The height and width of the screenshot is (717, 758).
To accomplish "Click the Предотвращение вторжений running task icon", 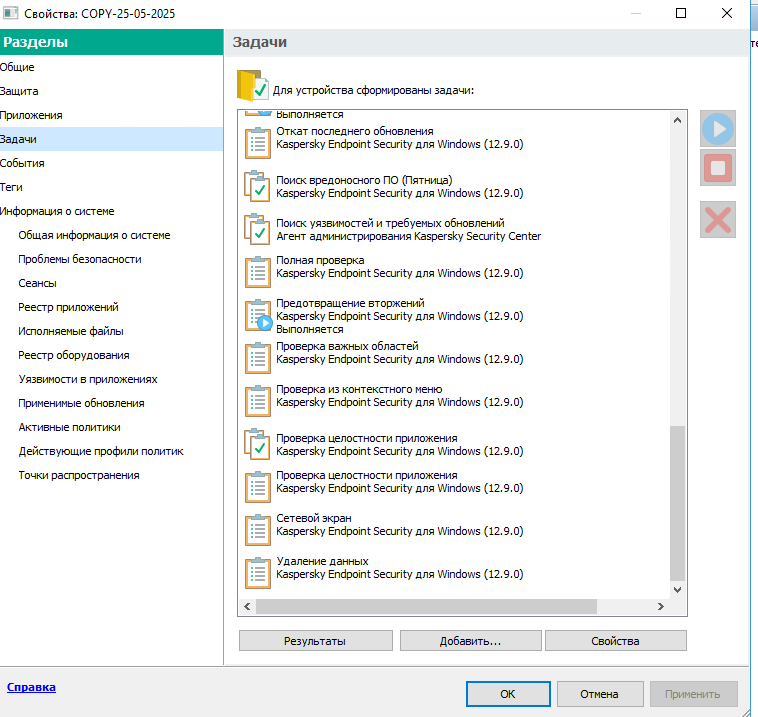I will (x=259, y=315).
